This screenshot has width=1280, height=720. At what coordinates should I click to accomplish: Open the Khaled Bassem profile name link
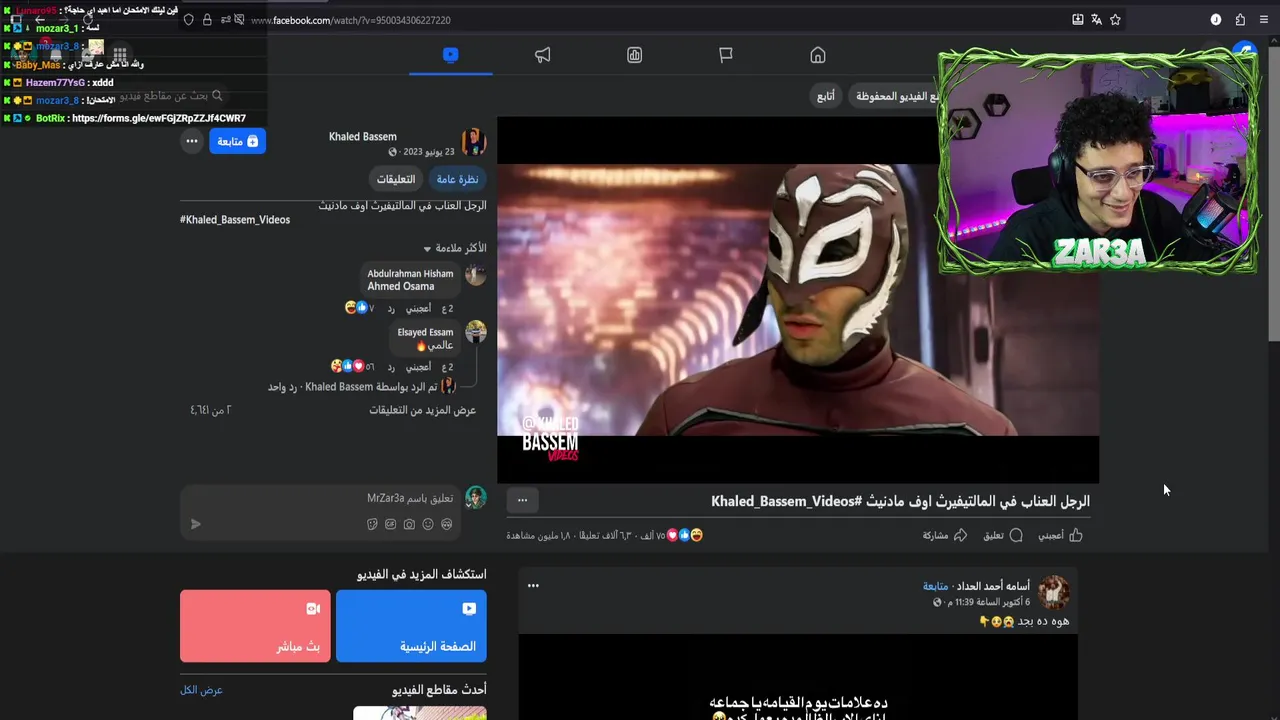(363, 136)
